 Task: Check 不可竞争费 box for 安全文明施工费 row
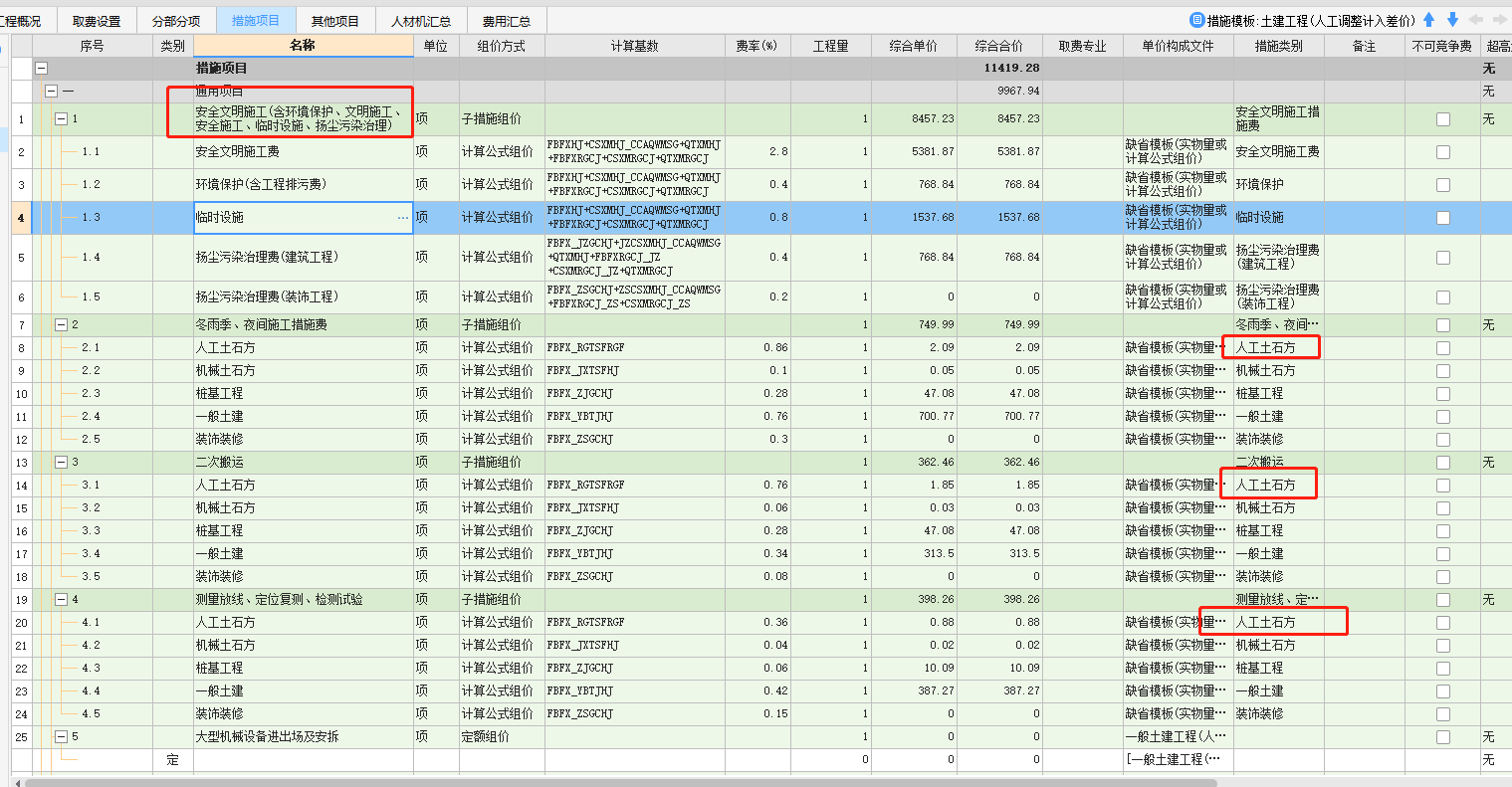pos(1442,152)
